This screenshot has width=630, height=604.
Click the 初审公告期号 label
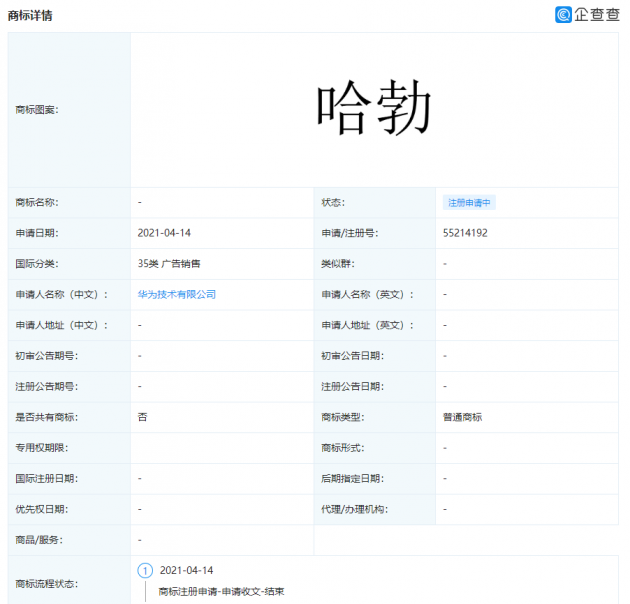coord(47,356)
